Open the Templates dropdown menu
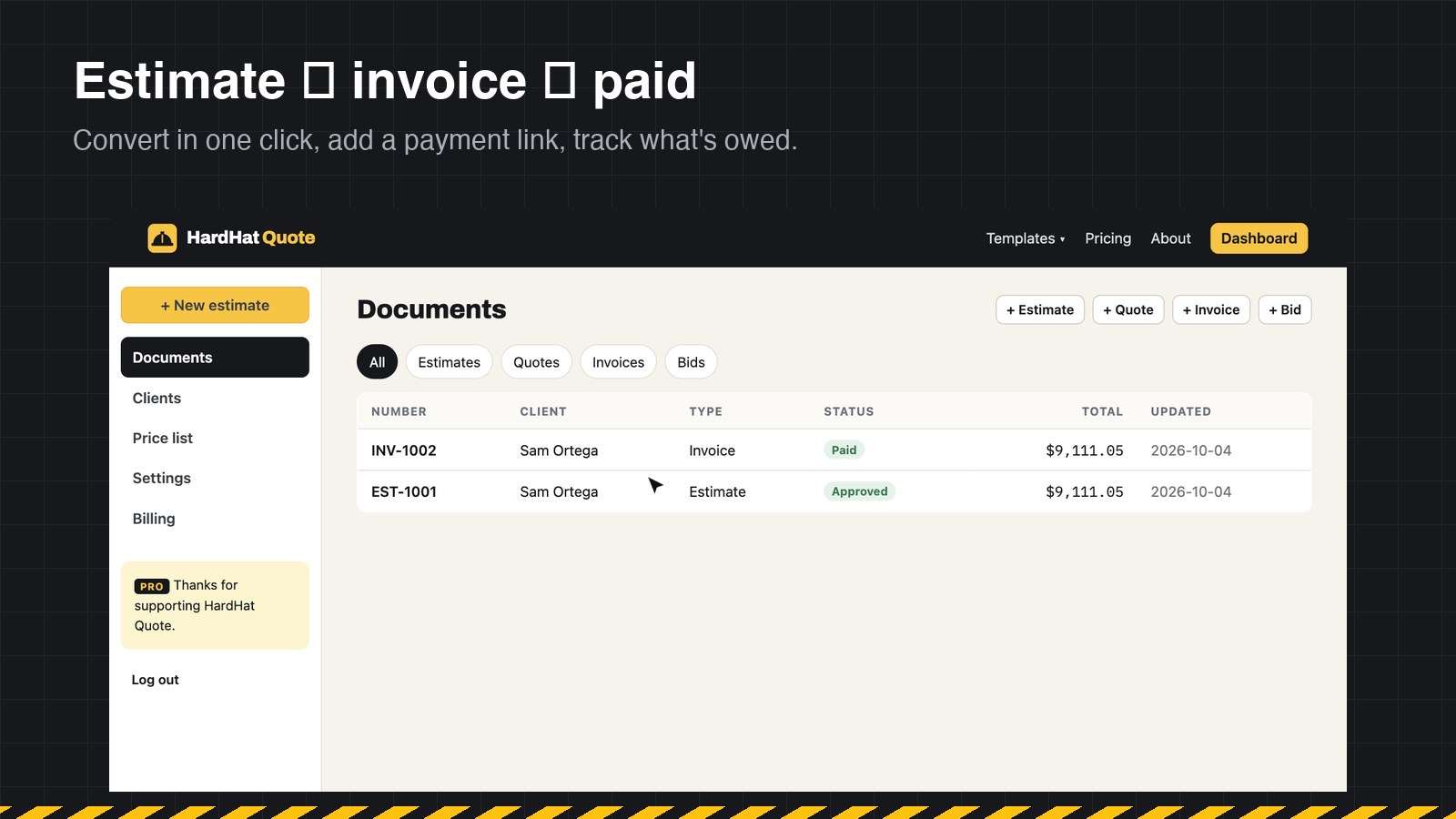 [1025, 238]
